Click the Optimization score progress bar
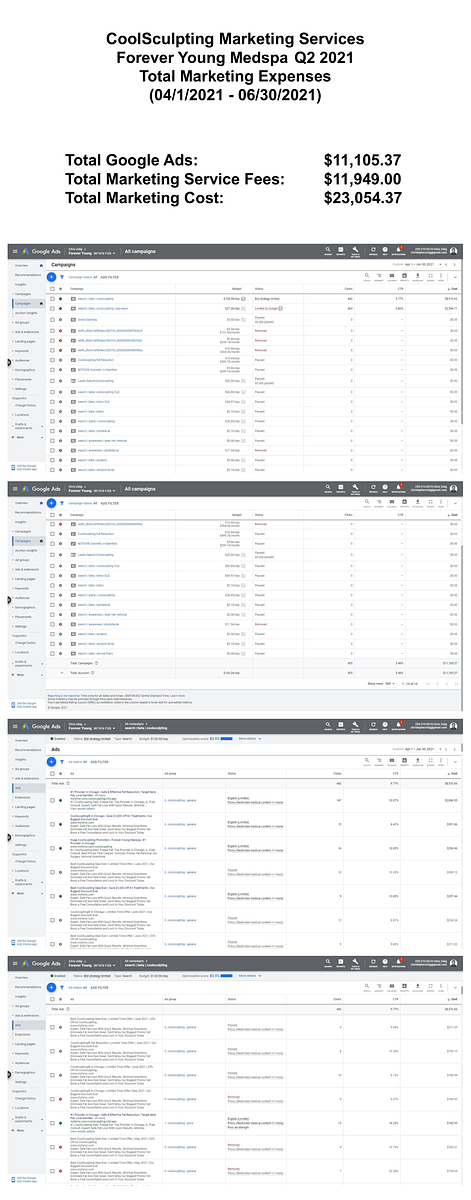Screen dimensions: 471x1200 click(x=225, y=739)
